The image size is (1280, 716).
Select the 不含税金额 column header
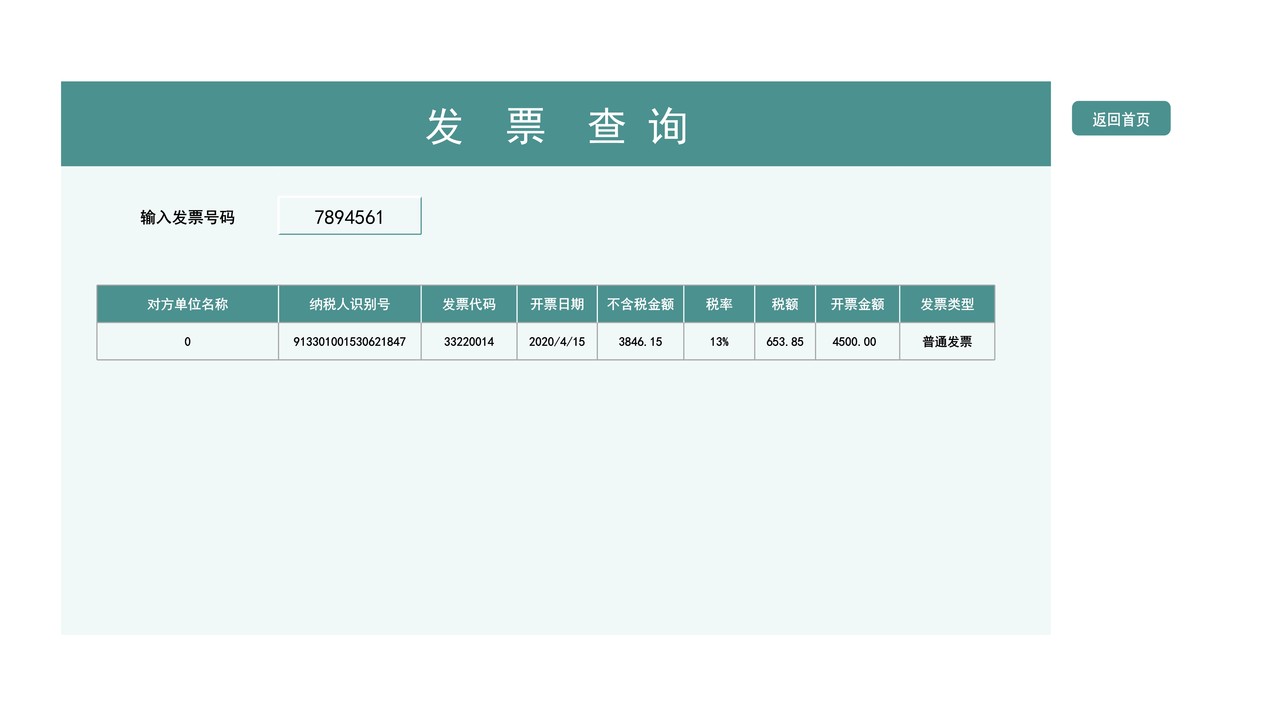tap(640, 304)
